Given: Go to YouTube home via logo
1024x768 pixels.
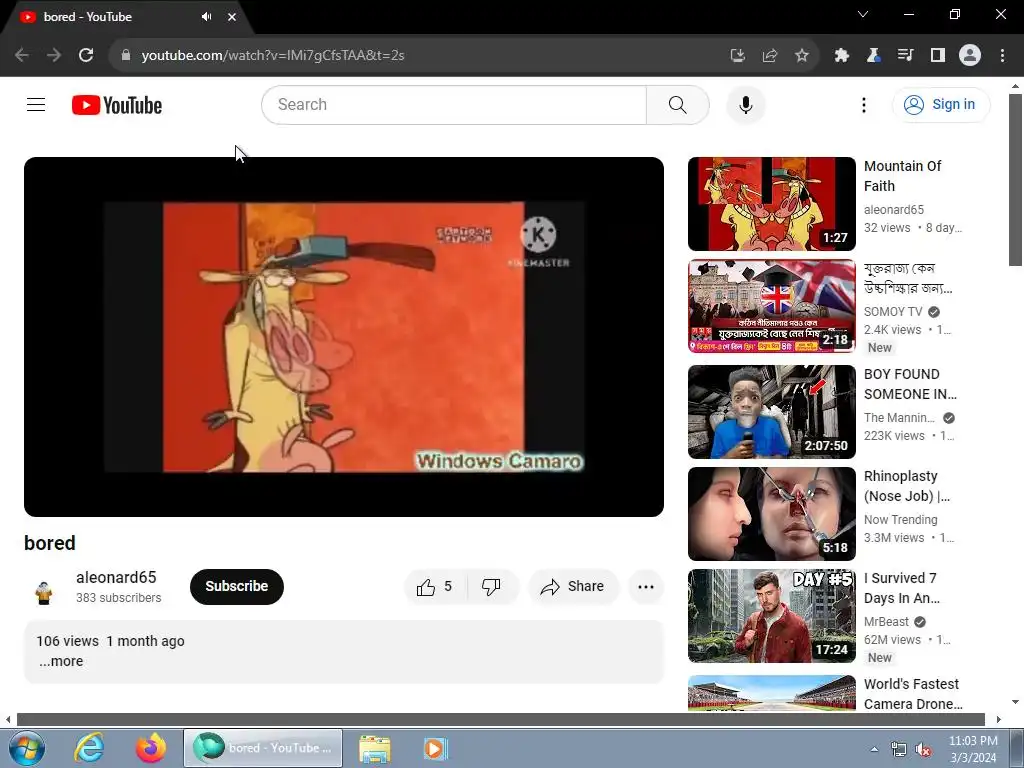Looking at the screenshot, I should coord(117,105).
